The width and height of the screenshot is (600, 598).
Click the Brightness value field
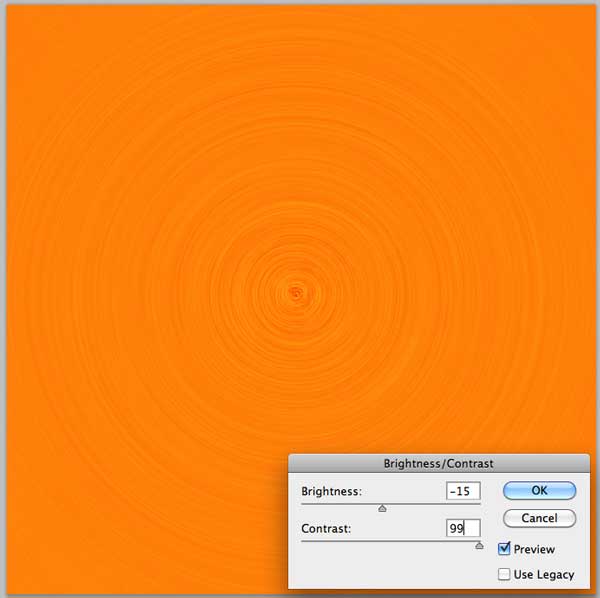463,491
